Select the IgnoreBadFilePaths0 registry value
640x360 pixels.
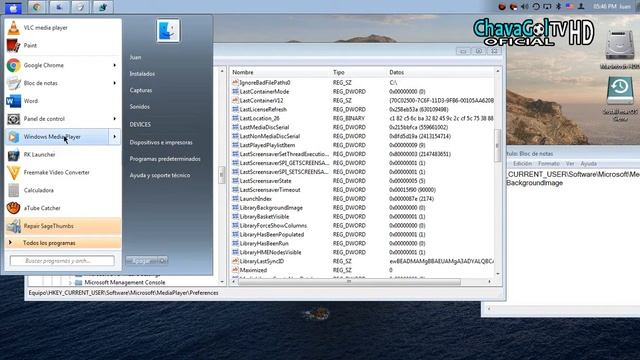coord(264,82)
